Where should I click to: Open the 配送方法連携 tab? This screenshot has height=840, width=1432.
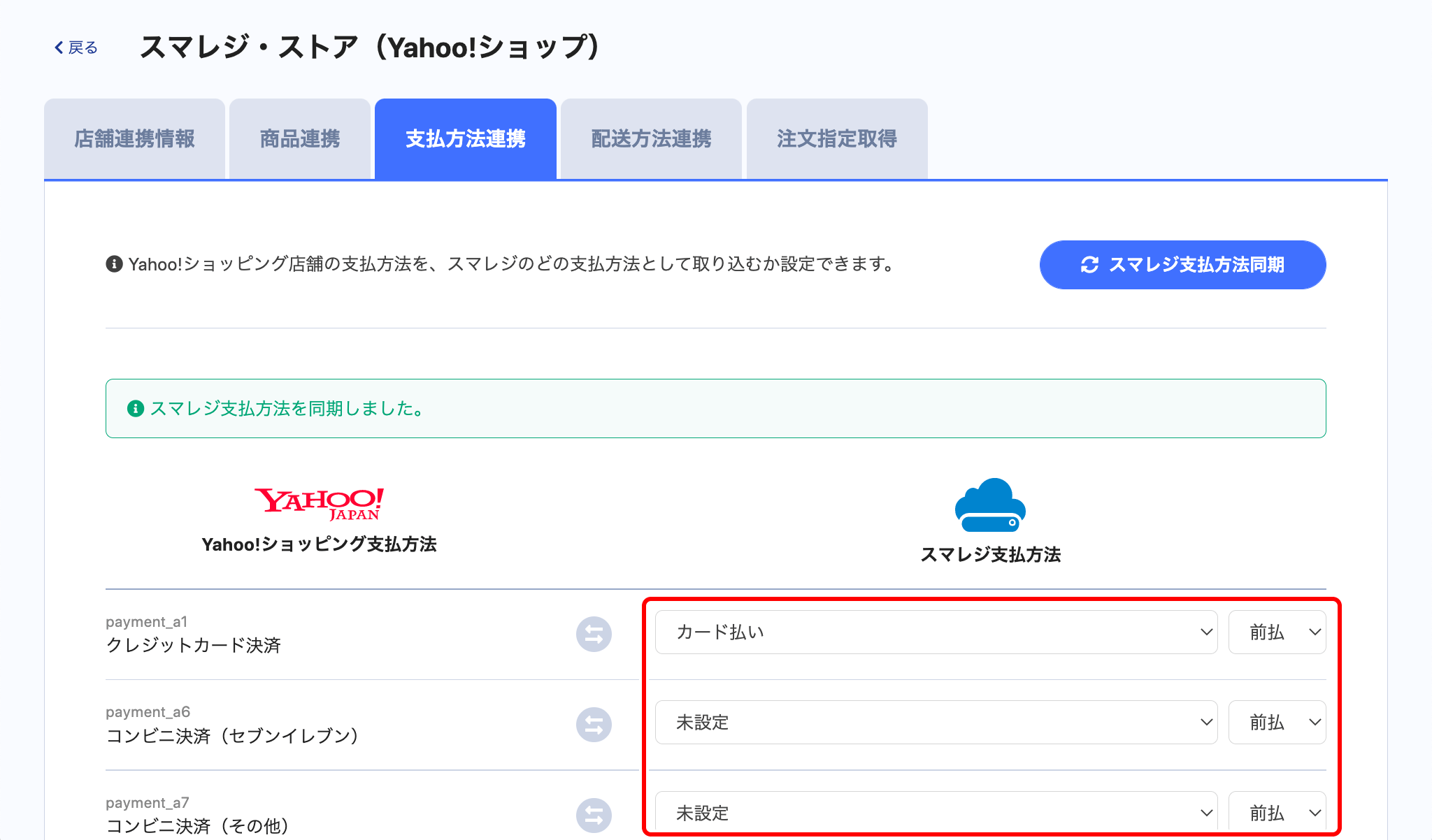[x=651, y=139]
